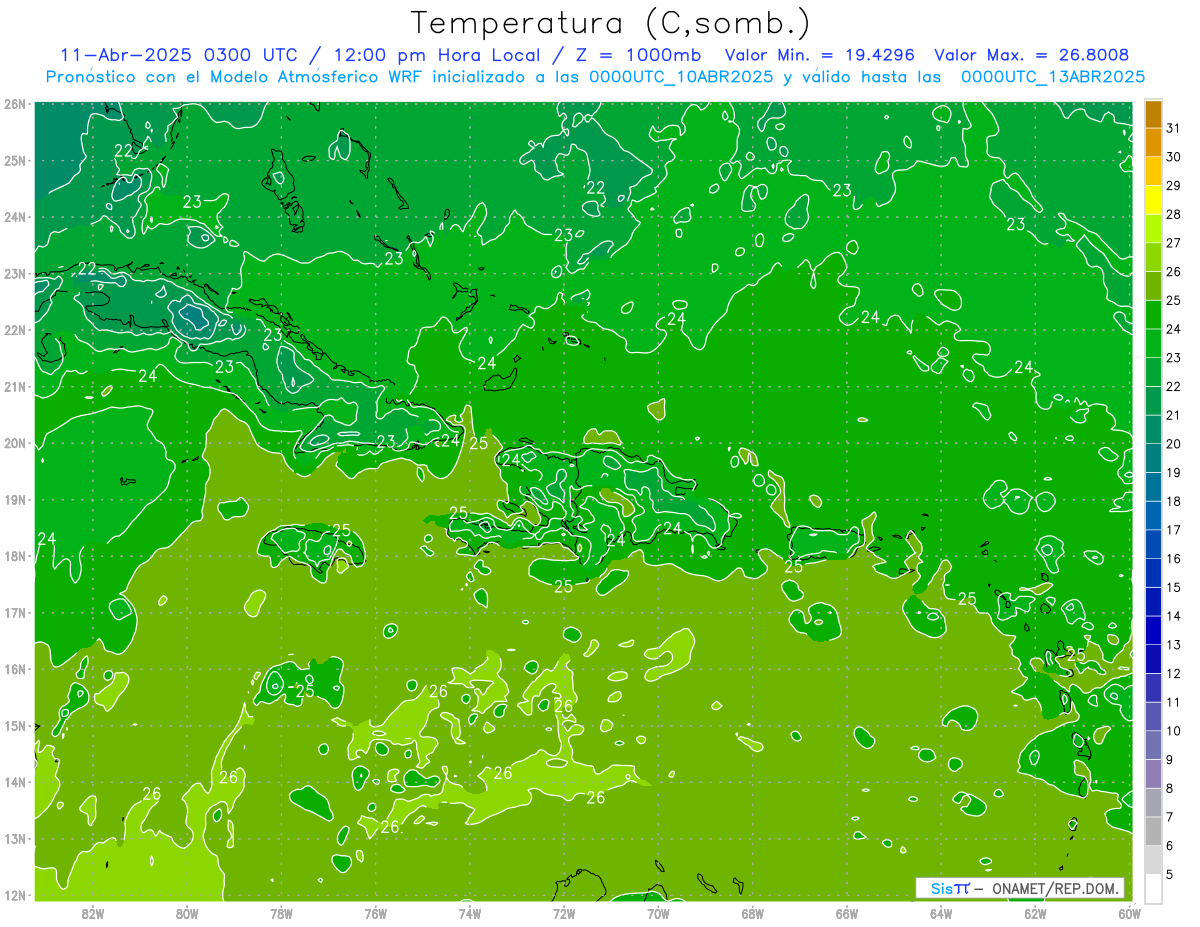1200x927 pixels.
Task: Click the 70W longitude axis label
Action: (x=658, y=912)
